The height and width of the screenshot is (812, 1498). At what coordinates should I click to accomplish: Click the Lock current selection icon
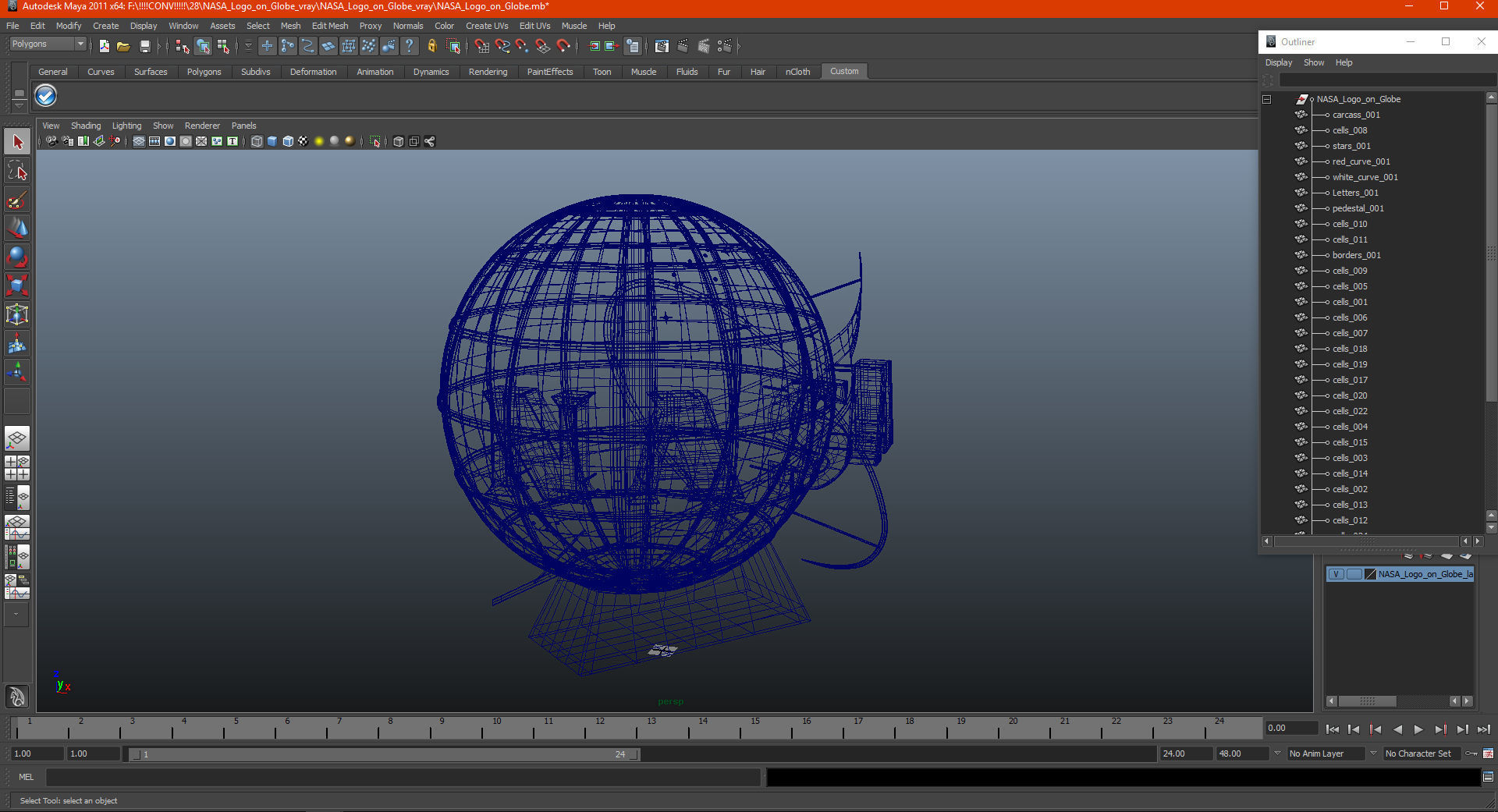[x=432, y=46]
